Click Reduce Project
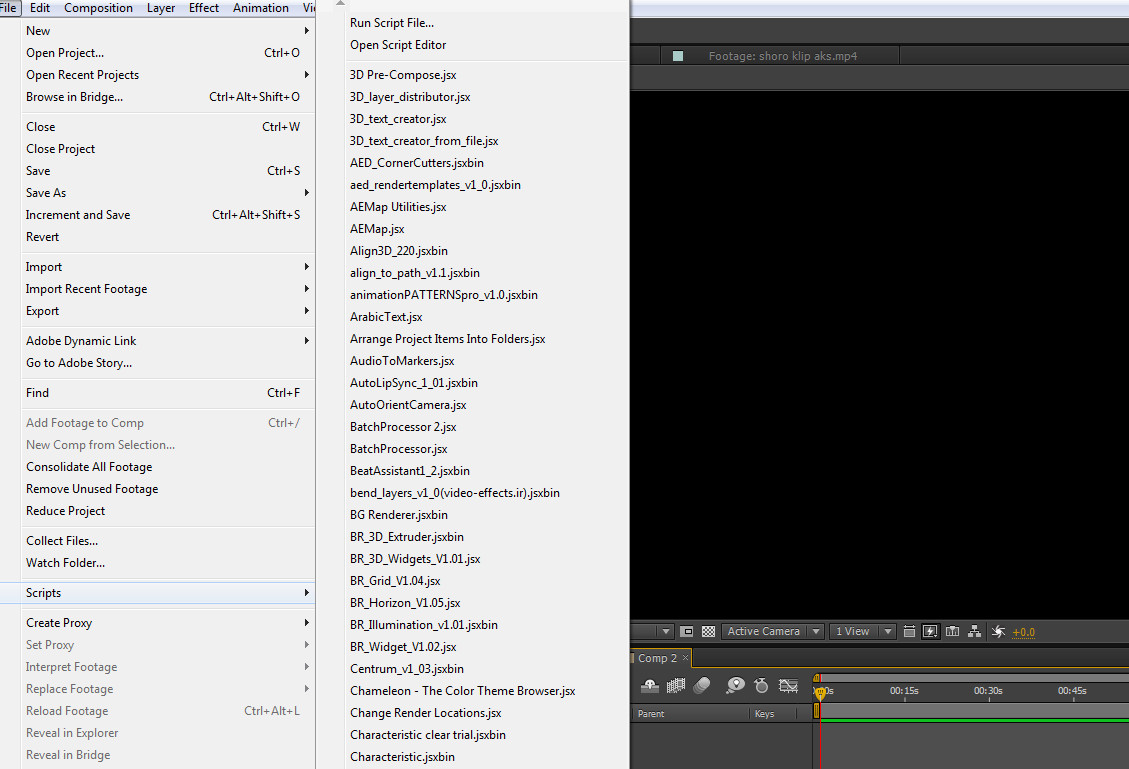Image resolution: width=1129 pixels, height=769 pixels. tap(168, 511)
